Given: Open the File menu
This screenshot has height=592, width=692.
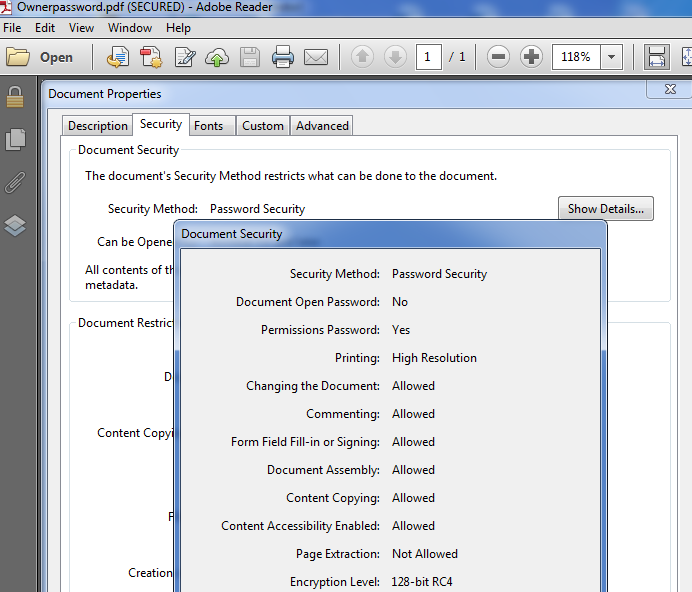Looking at the screenshot, I should coord(12,28).
